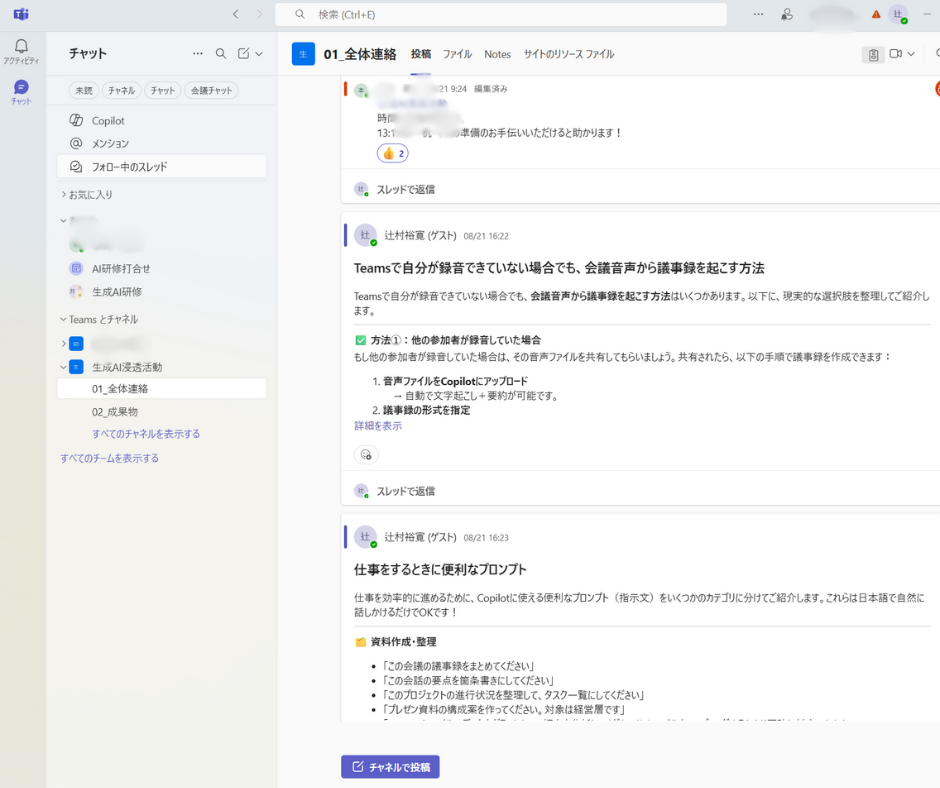
Task: Open the AI研修打合せ chat
Action: (162, 269)
